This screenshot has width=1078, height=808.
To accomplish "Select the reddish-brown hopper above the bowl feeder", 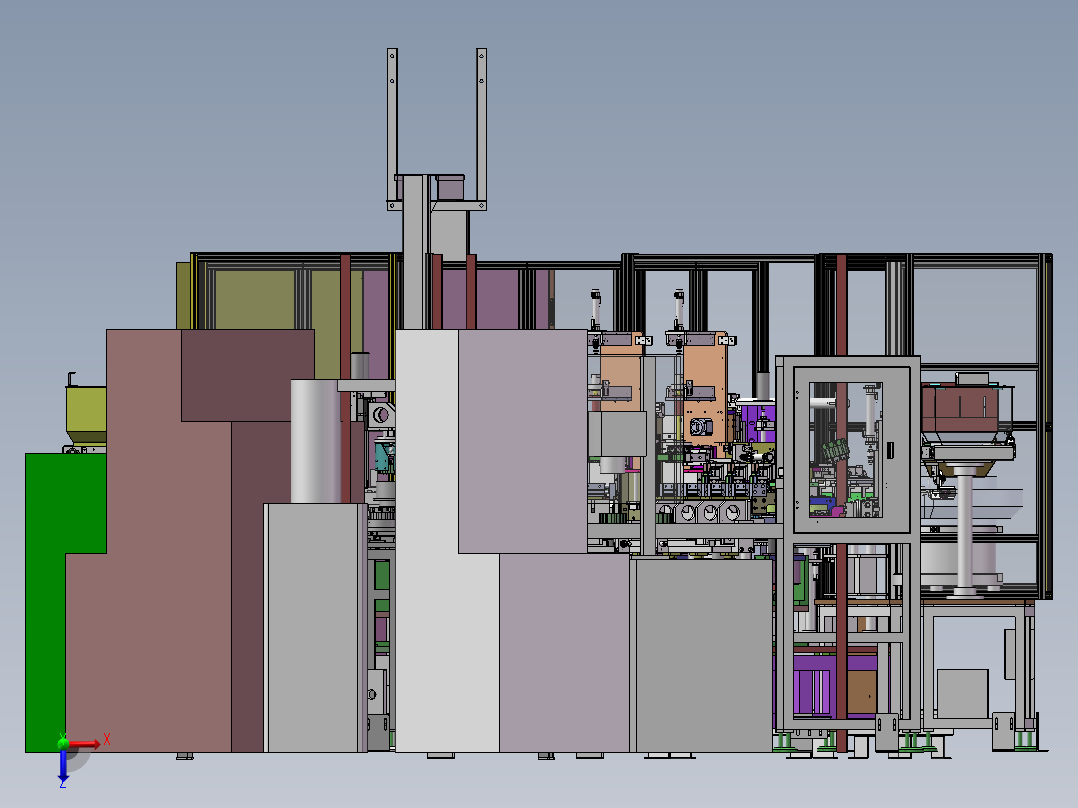I will (960, 410).
